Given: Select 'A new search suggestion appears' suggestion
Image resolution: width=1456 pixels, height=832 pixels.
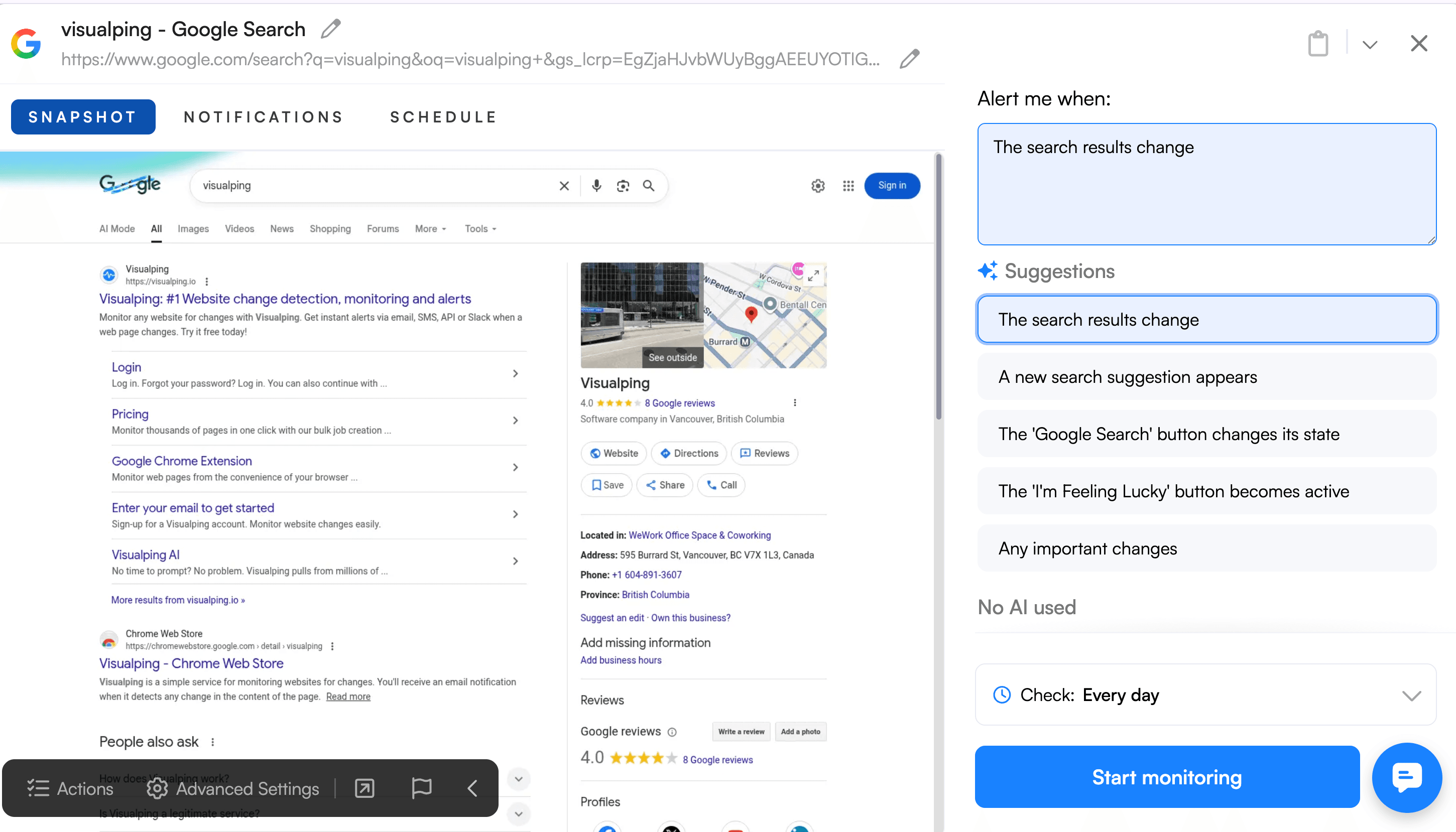Looking at the screenshot, I should 1206,377.
